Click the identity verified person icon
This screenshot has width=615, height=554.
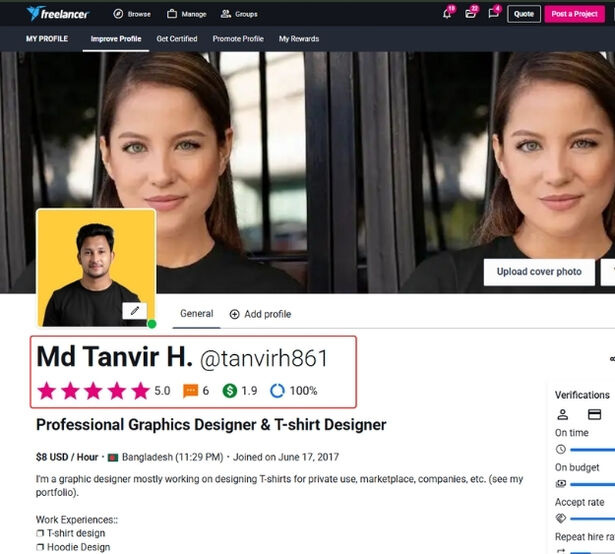click(562, 415)
